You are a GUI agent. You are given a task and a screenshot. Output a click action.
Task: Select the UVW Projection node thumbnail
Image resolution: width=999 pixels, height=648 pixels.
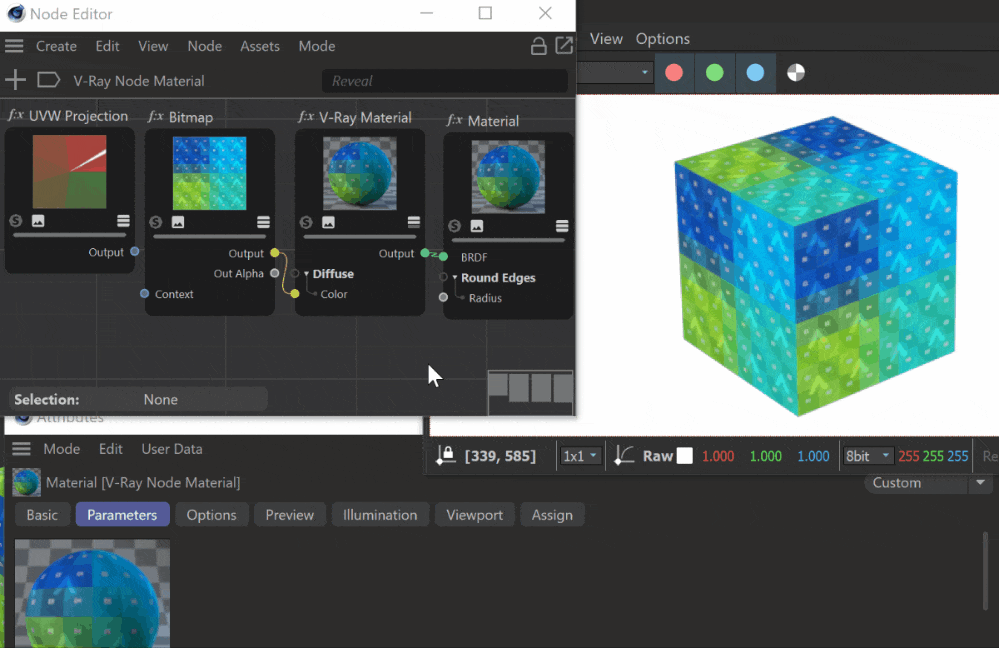tap(69, 171)
